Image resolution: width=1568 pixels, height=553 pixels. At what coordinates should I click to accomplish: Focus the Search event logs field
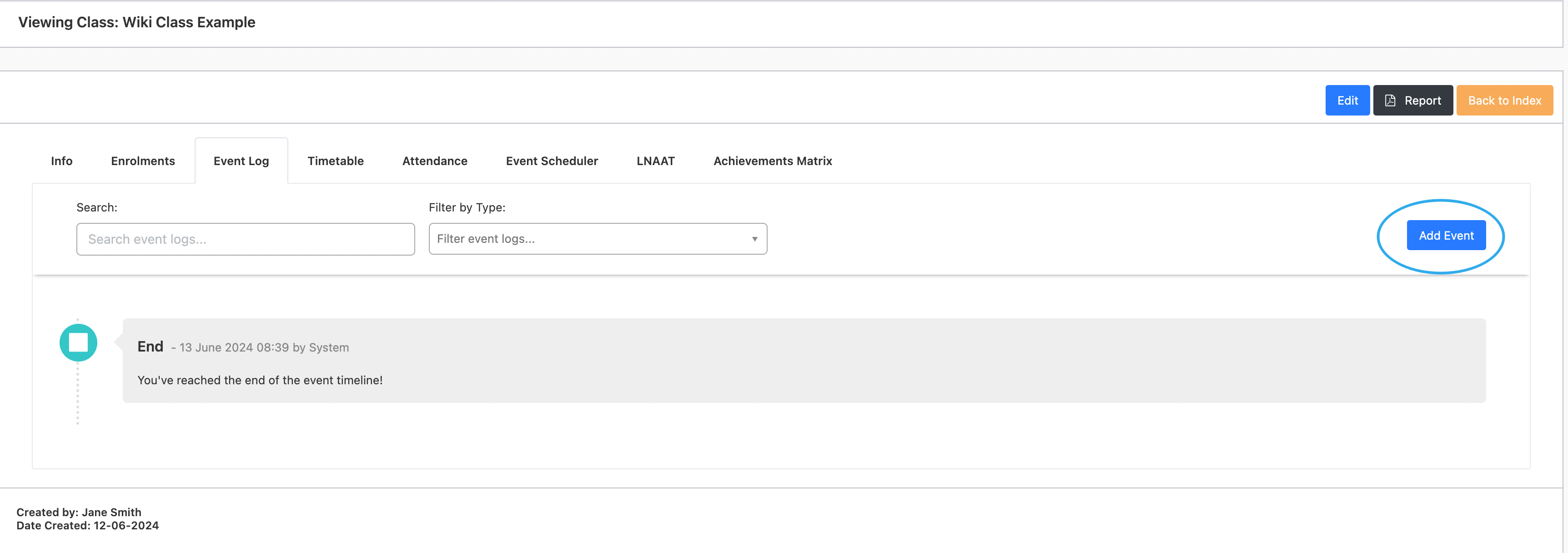(245, 239)
